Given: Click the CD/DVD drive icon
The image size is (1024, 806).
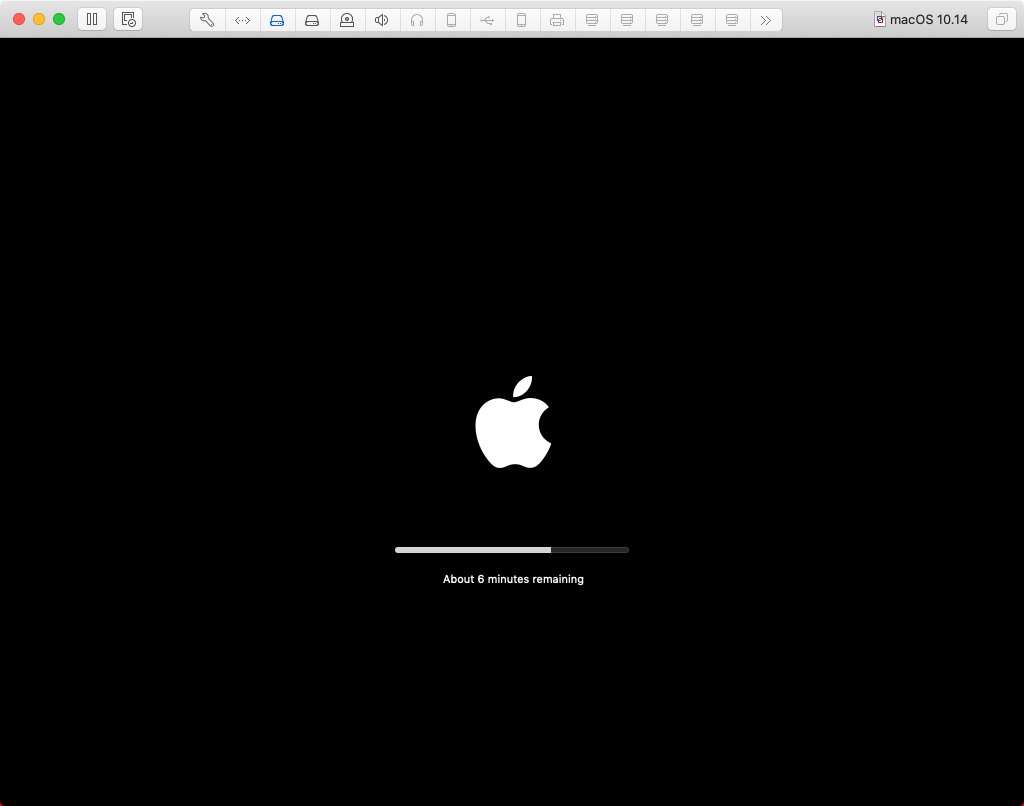Looking at the screenshot, I should pos(312,19).
